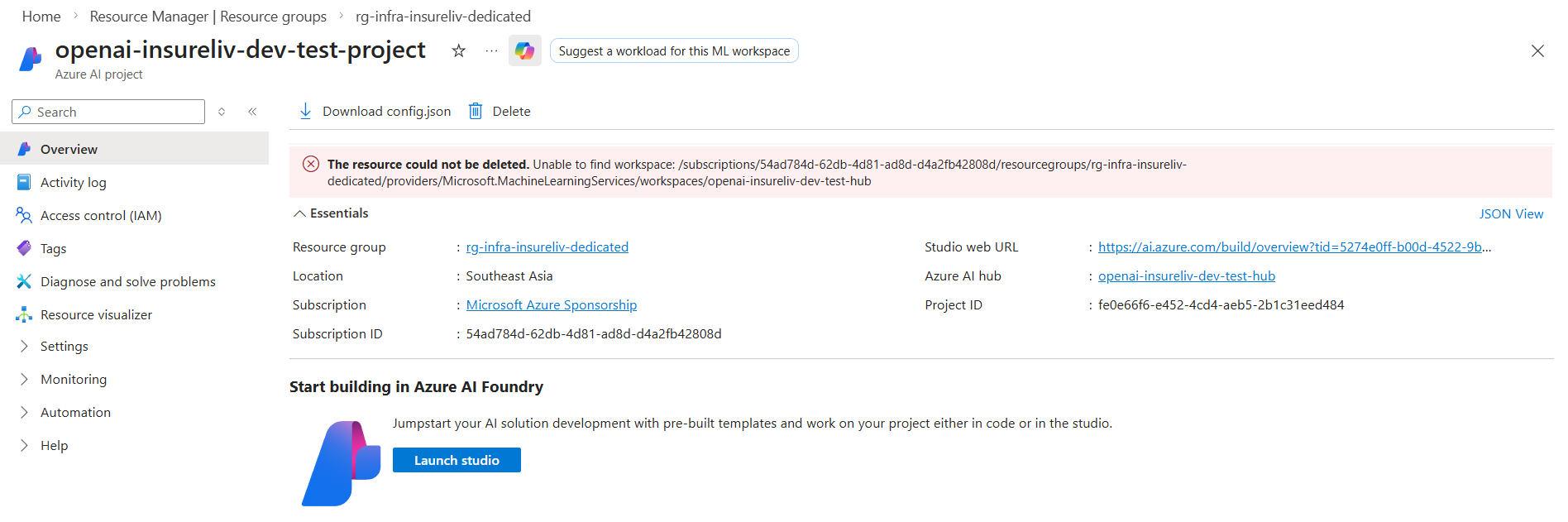Click the Tags purple tag icon
The height and width of the screenshot is (522, 1568).
(x=24, y=248)
